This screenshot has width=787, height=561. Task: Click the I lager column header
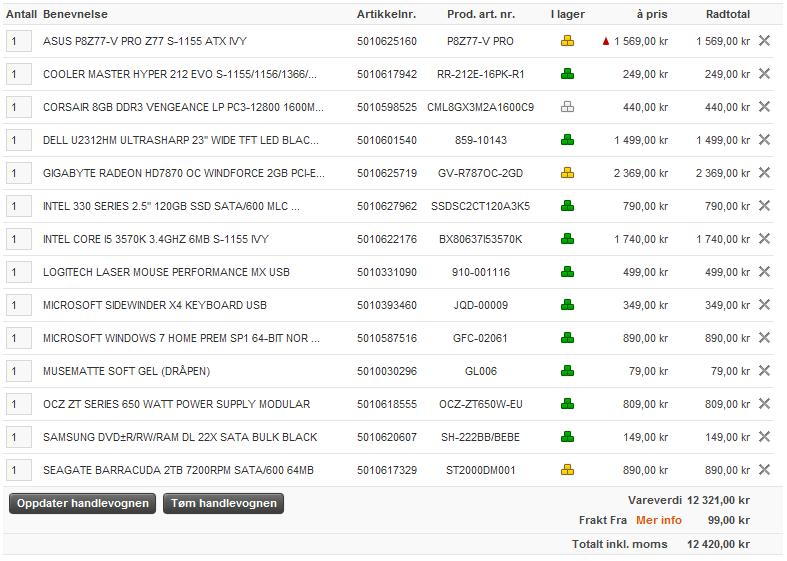click(568, 14)
